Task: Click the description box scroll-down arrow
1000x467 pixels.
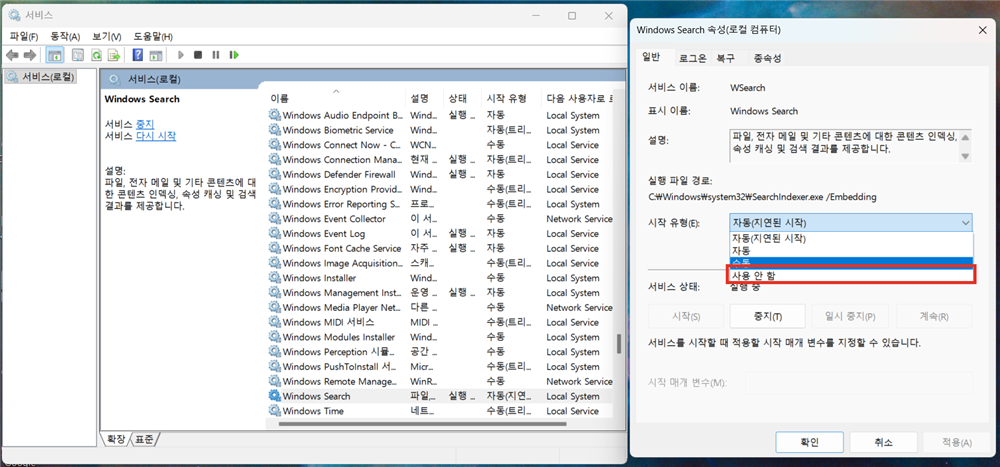Action: point(965,156)
